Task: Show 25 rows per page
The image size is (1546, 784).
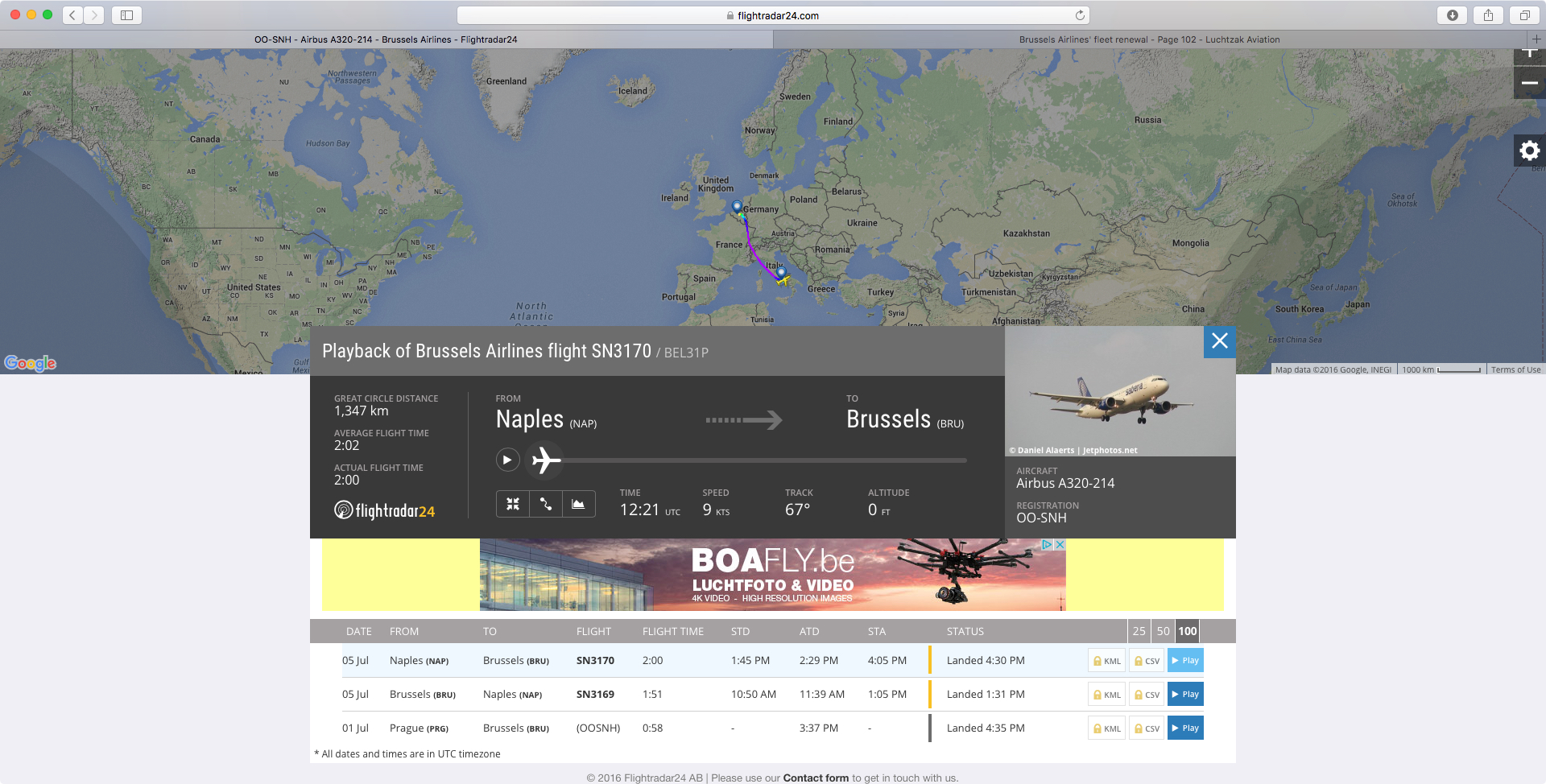Action: coord(1139,631)
